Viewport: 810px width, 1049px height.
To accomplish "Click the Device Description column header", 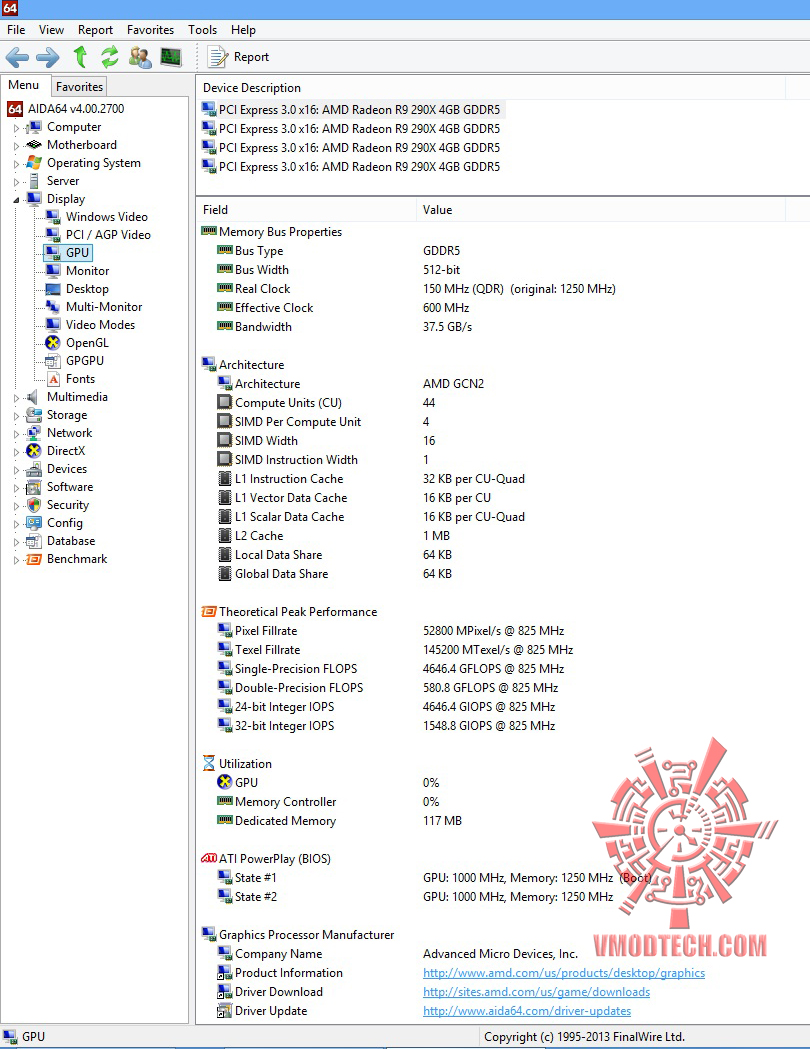I will pyautogui.click(x=491, y=88).
